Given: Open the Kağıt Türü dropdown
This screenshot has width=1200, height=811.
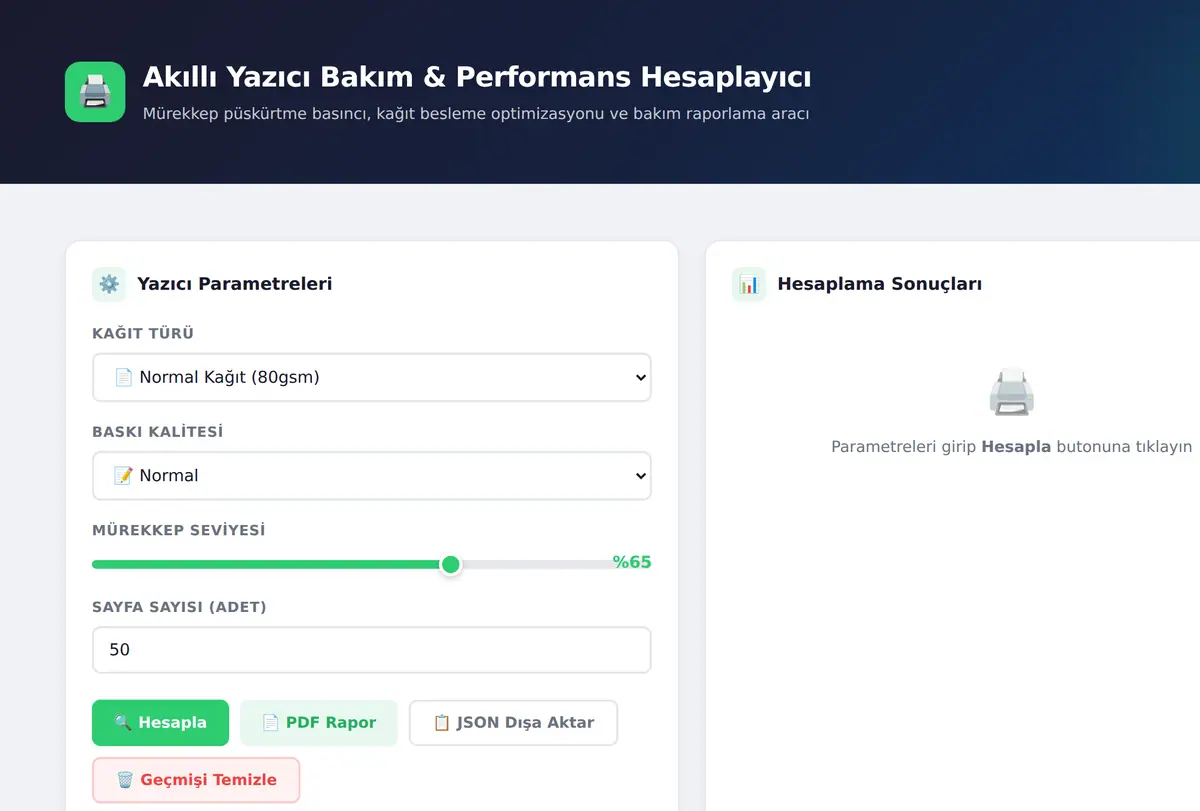Looking at the screenshot, I should [x=372, y=377].
